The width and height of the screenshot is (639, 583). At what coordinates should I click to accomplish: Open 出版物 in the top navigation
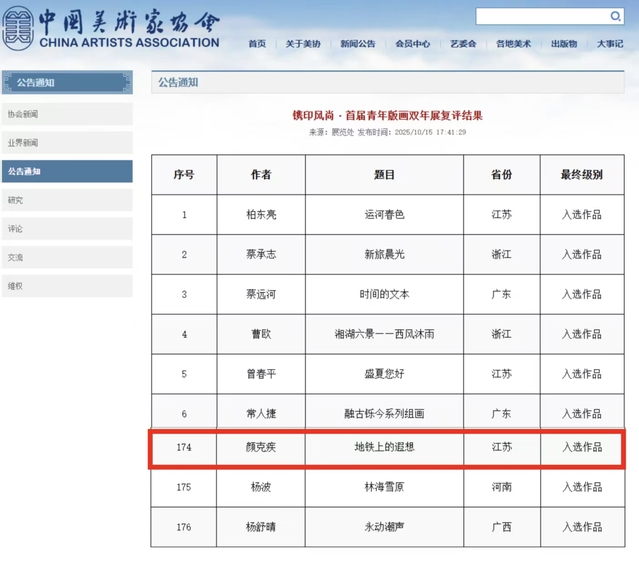563,44
